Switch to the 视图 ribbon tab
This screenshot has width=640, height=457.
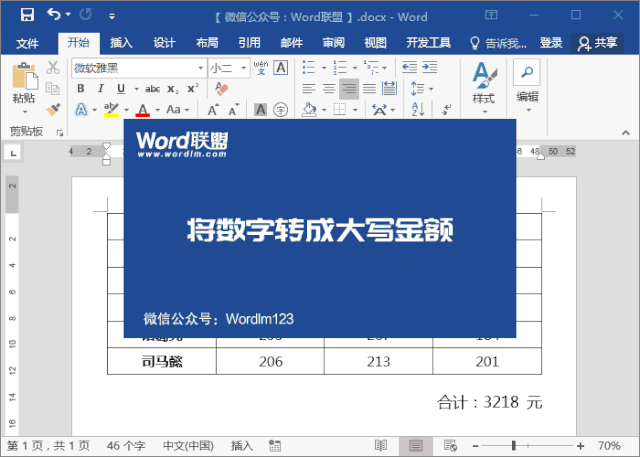point(375,42)
